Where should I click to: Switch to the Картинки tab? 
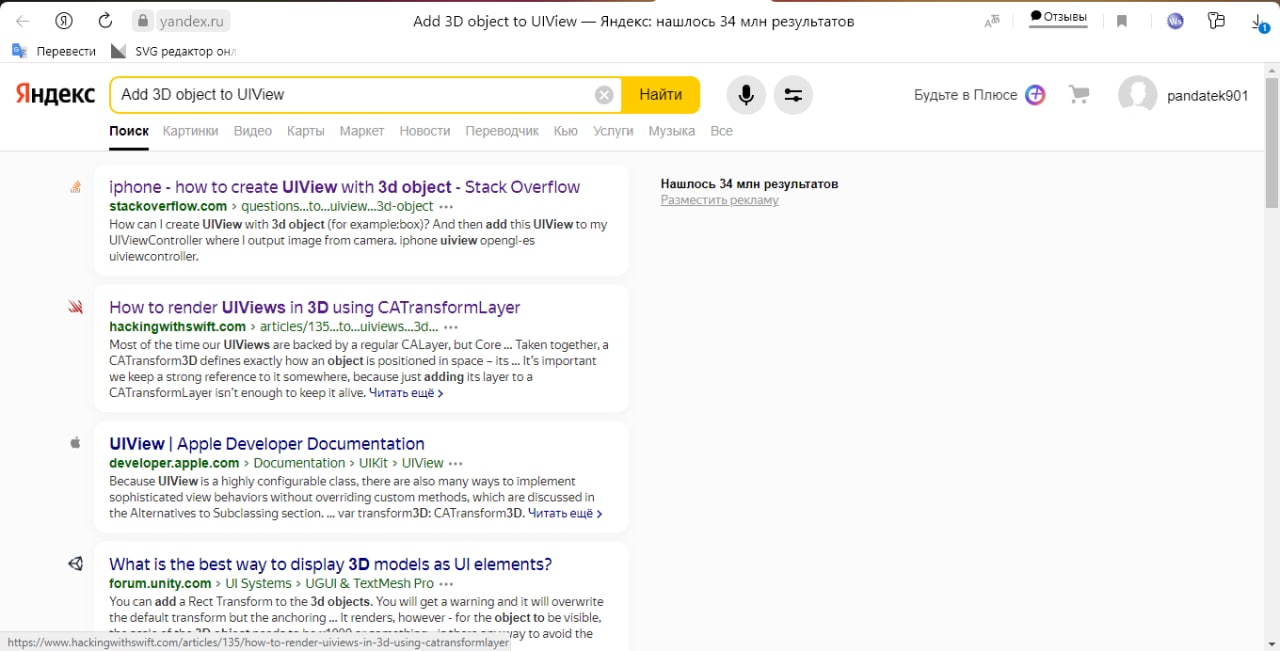pos(190,131)
